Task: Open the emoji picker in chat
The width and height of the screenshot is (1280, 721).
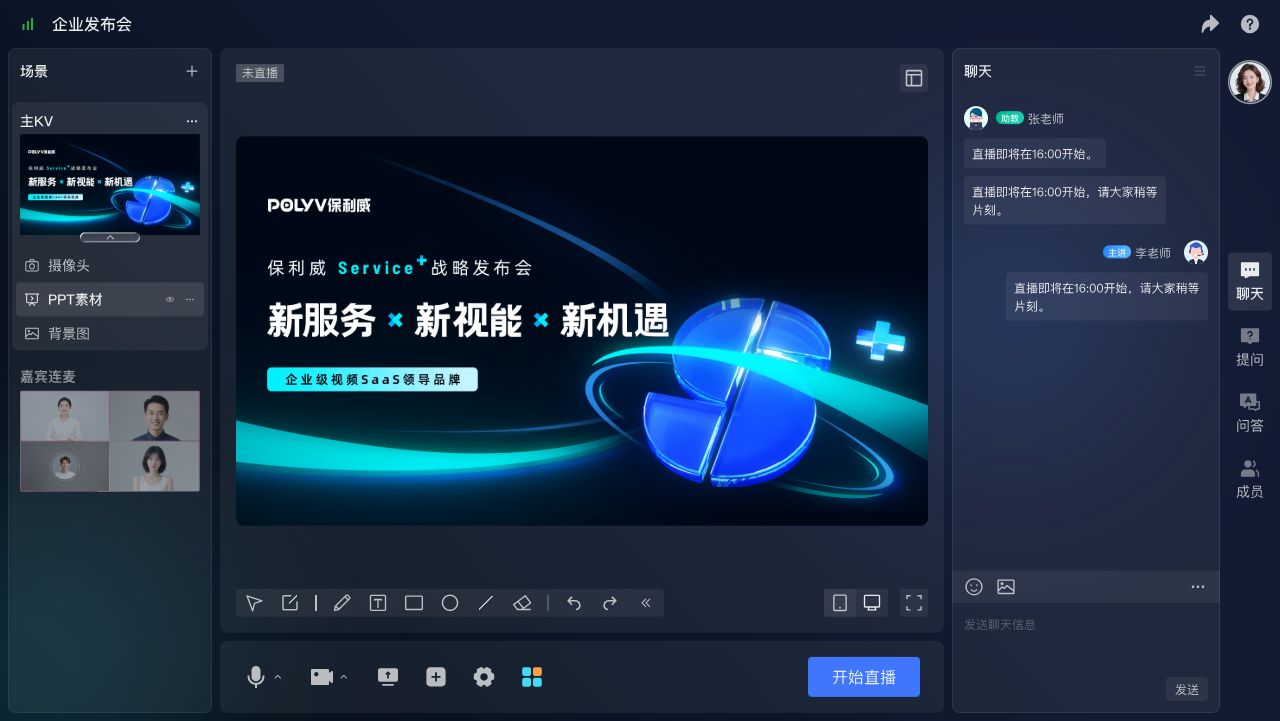Action: [x=974, y=587]
